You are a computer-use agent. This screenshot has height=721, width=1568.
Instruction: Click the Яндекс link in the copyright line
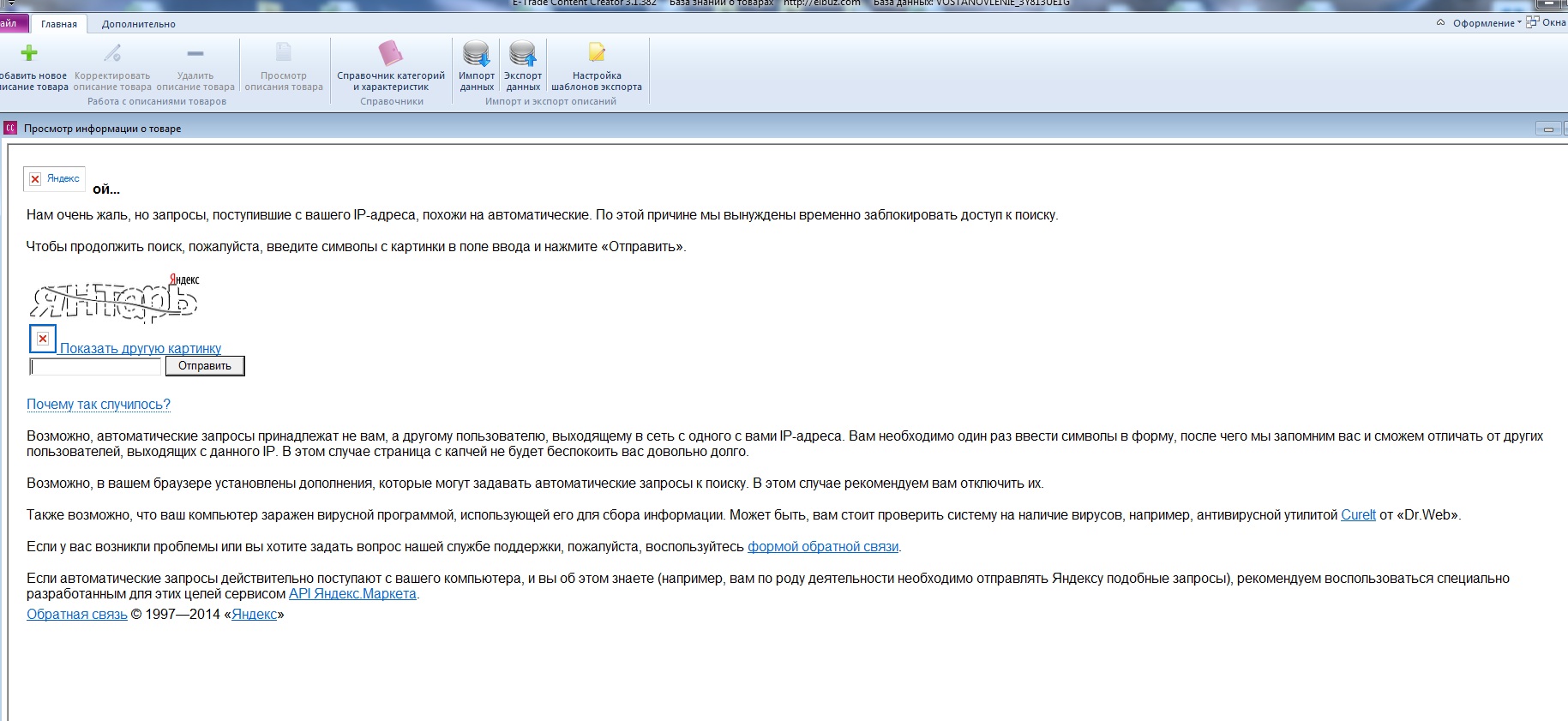click(x=255, y=615)
